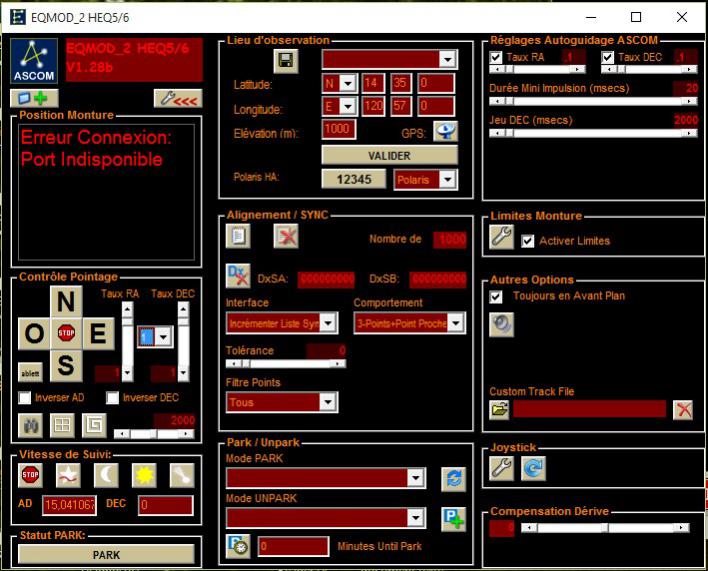
Task: Click the Elévation input field
Action: click(339, 130)
